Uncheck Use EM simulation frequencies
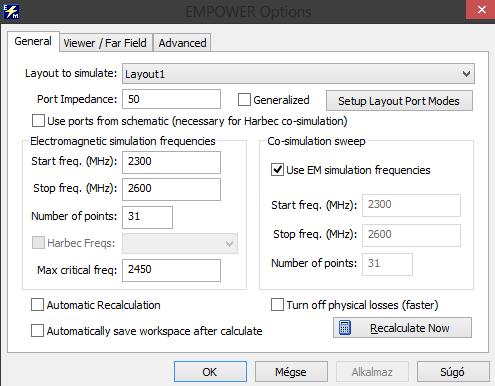Image resolution: width=495 pixels, height=386 pixels. [x=277, y=170]
